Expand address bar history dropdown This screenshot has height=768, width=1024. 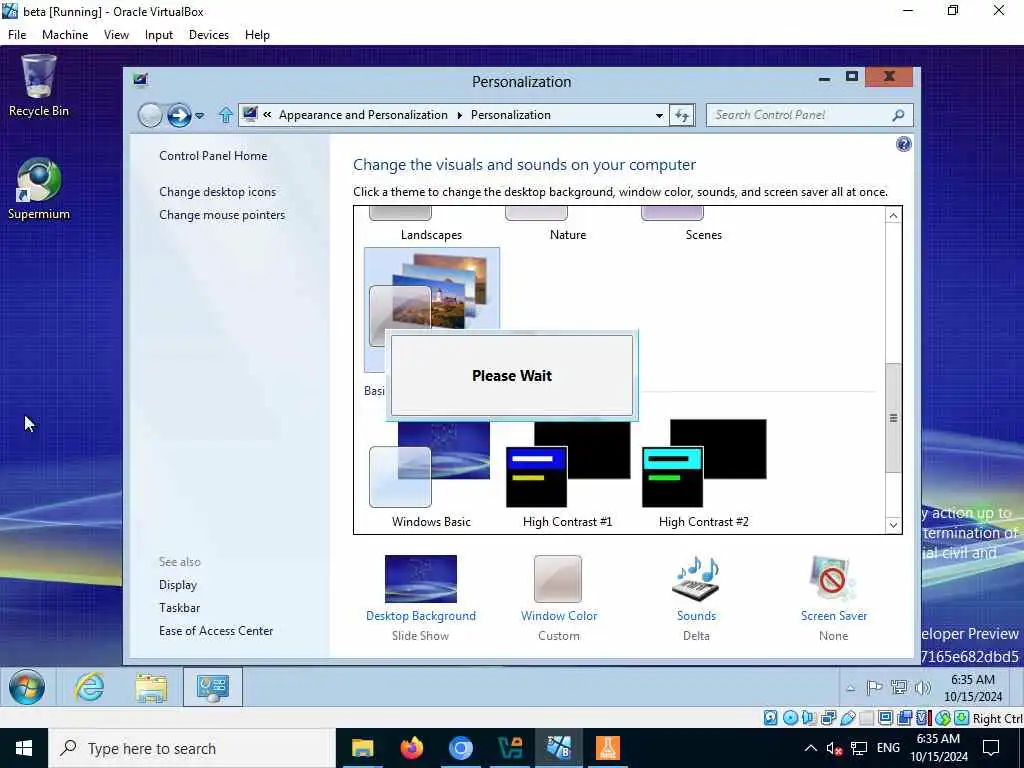(x=659, y=116)
